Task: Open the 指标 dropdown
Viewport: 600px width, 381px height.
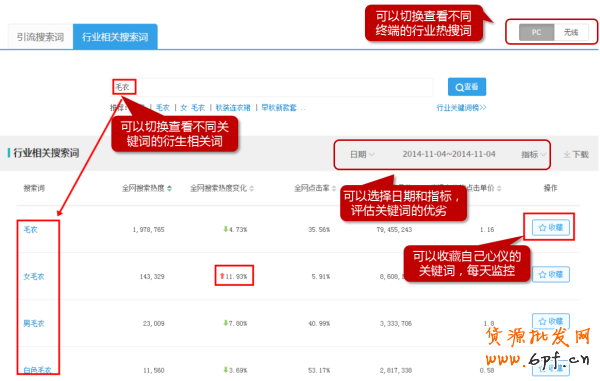Action: tap(533, 155)
